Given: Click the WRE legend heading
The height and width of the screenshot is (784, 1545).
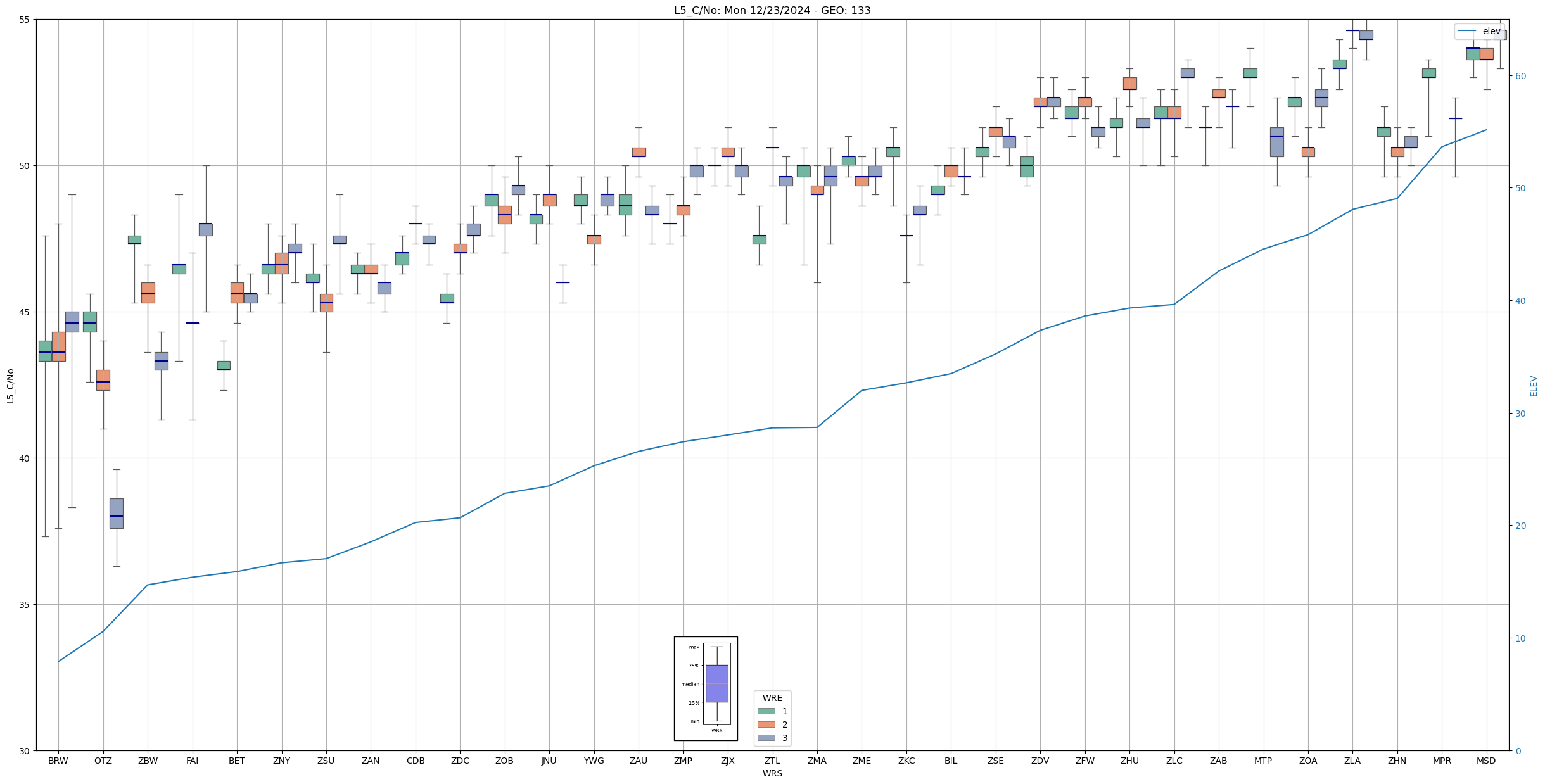Looking at the screenshot, I should click(772, 698).
